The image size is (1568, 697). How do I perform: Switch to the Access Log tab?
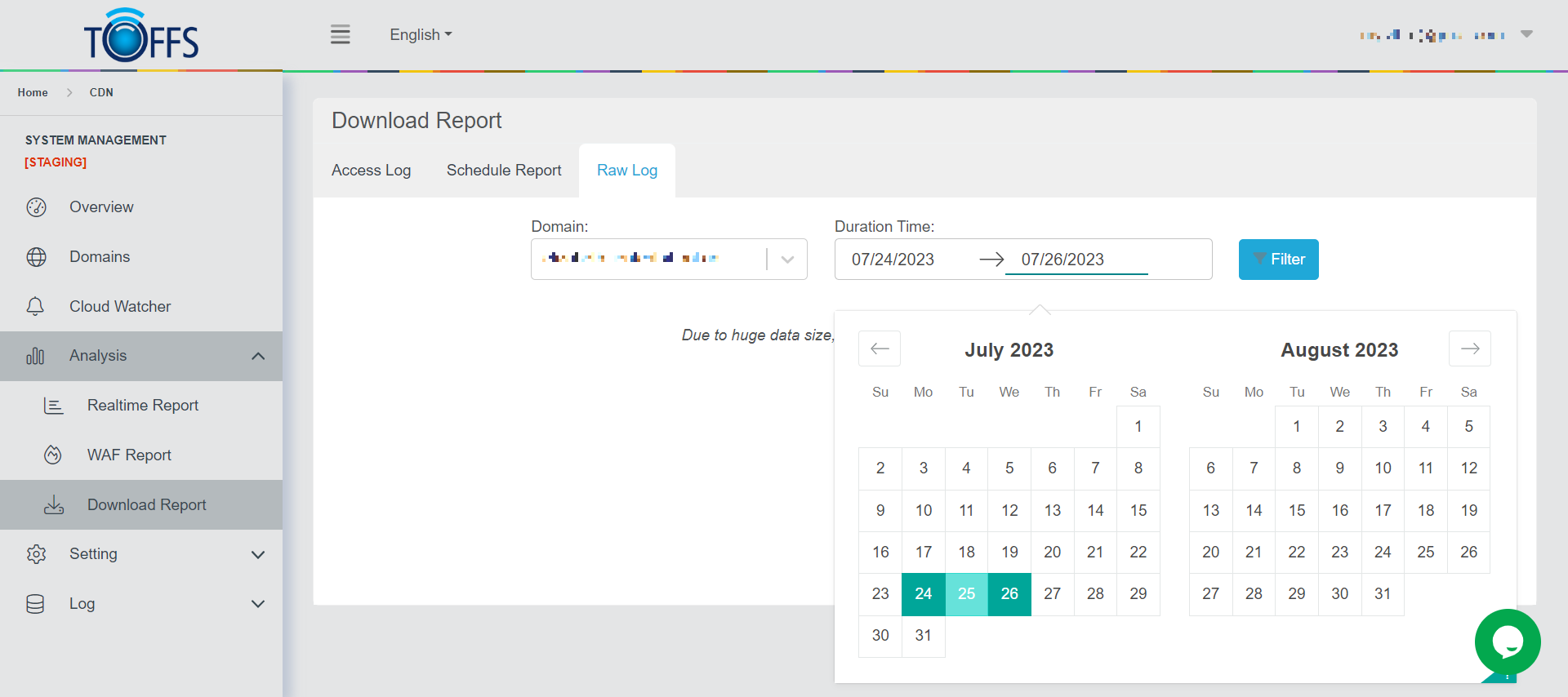(x=371, y=171)
